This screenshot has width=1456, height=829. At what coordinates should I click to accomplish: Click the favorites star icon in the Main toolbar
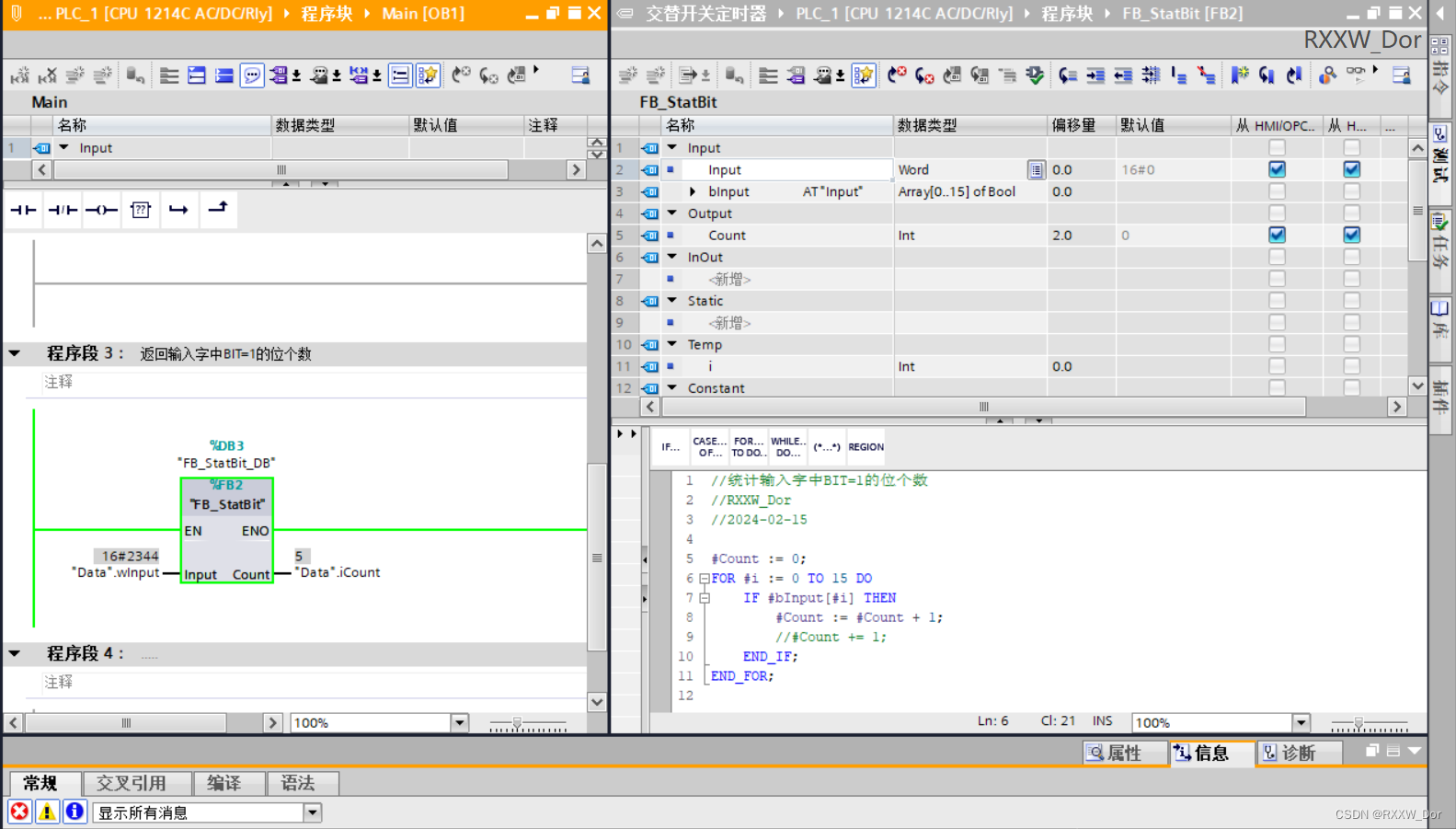point(428,75)
